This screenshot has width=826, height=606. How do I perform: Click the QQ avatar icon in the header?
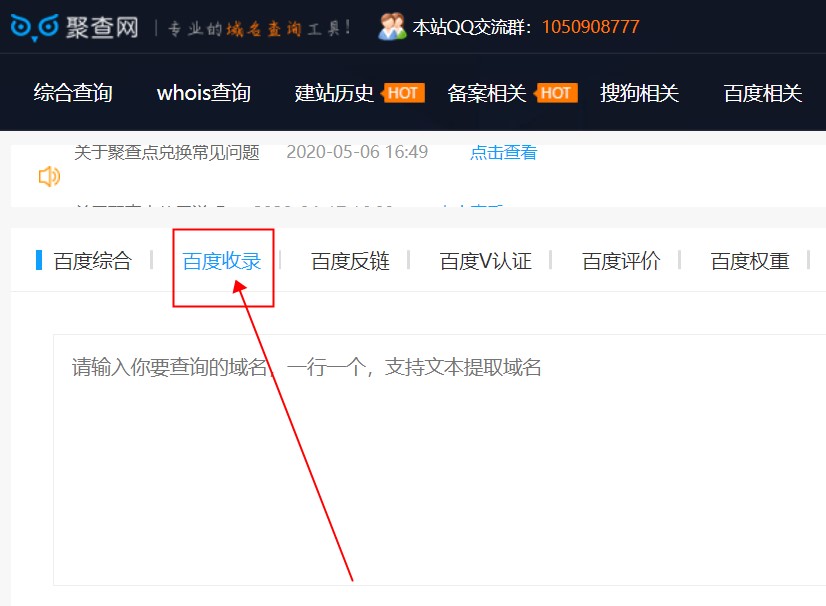390,27
